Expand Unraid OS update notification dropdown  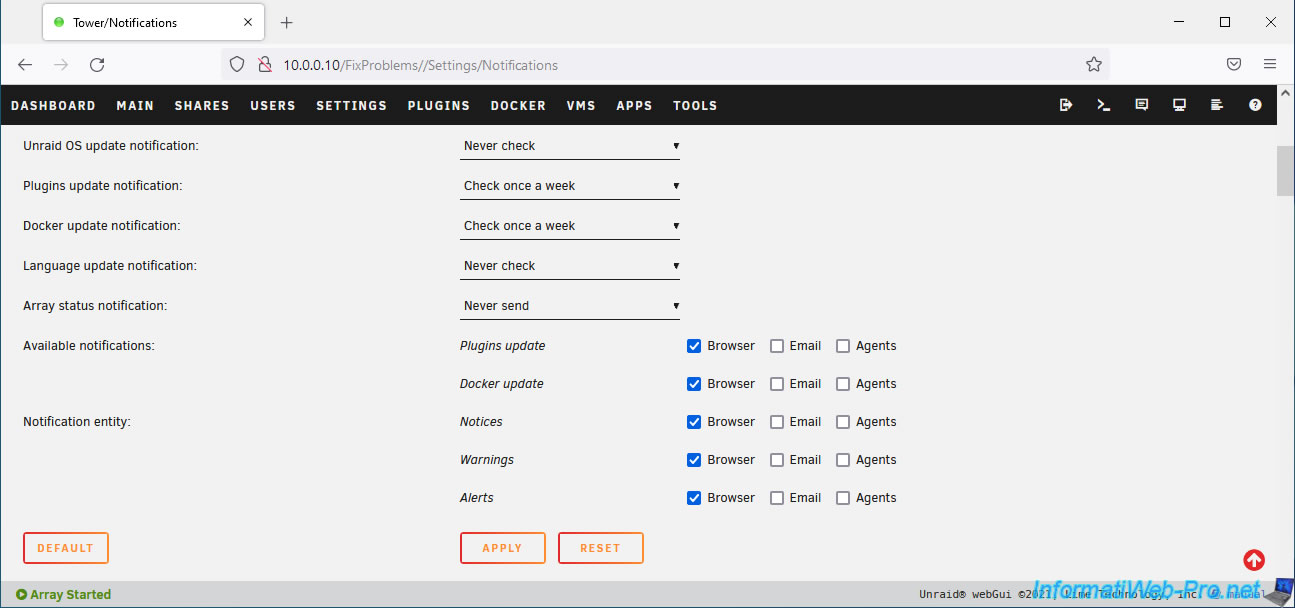pos(570,146)
